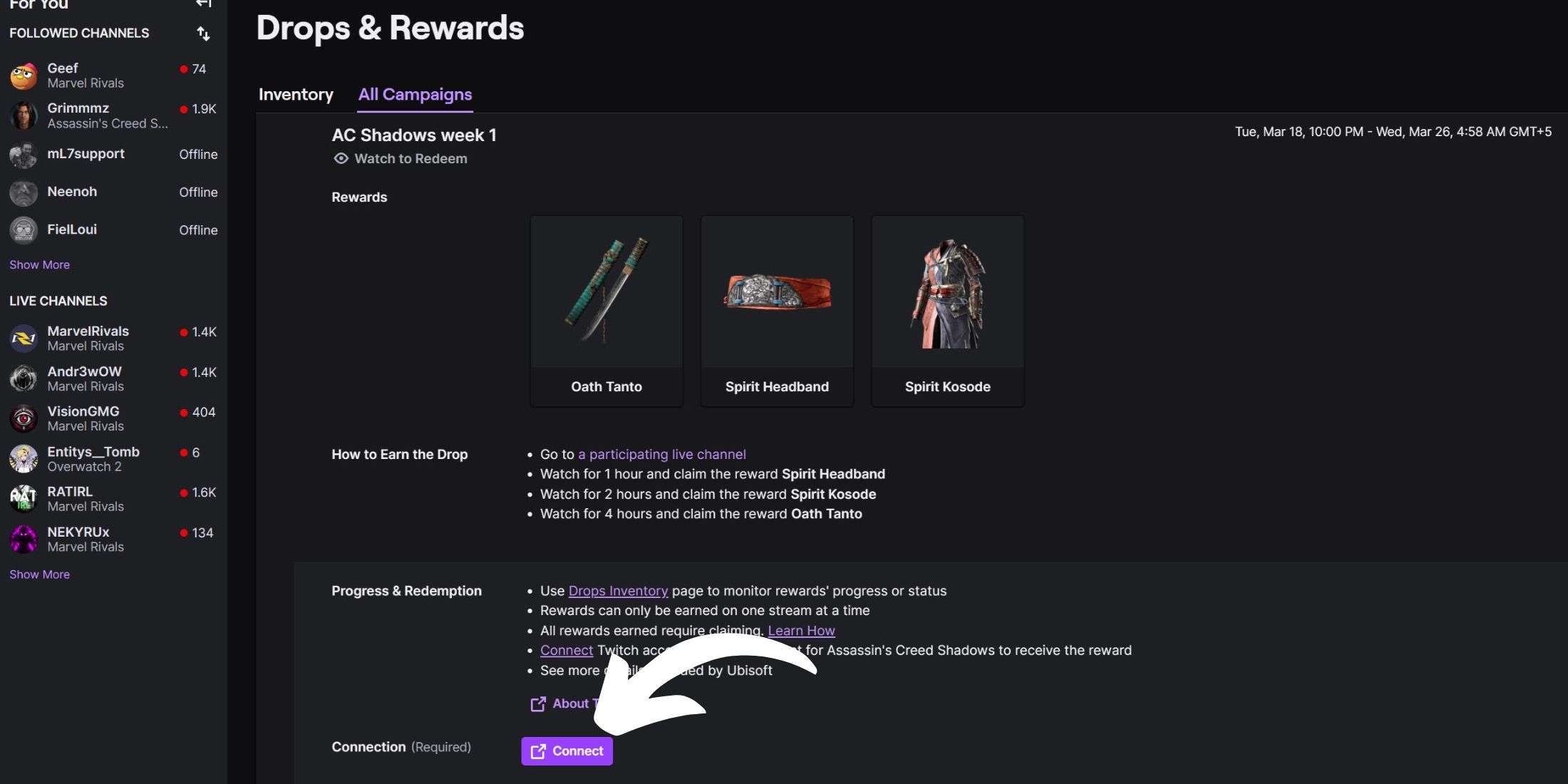Expand live channels with Show More
Viewport: 1568px width, 784px height.
click(39, 574)
